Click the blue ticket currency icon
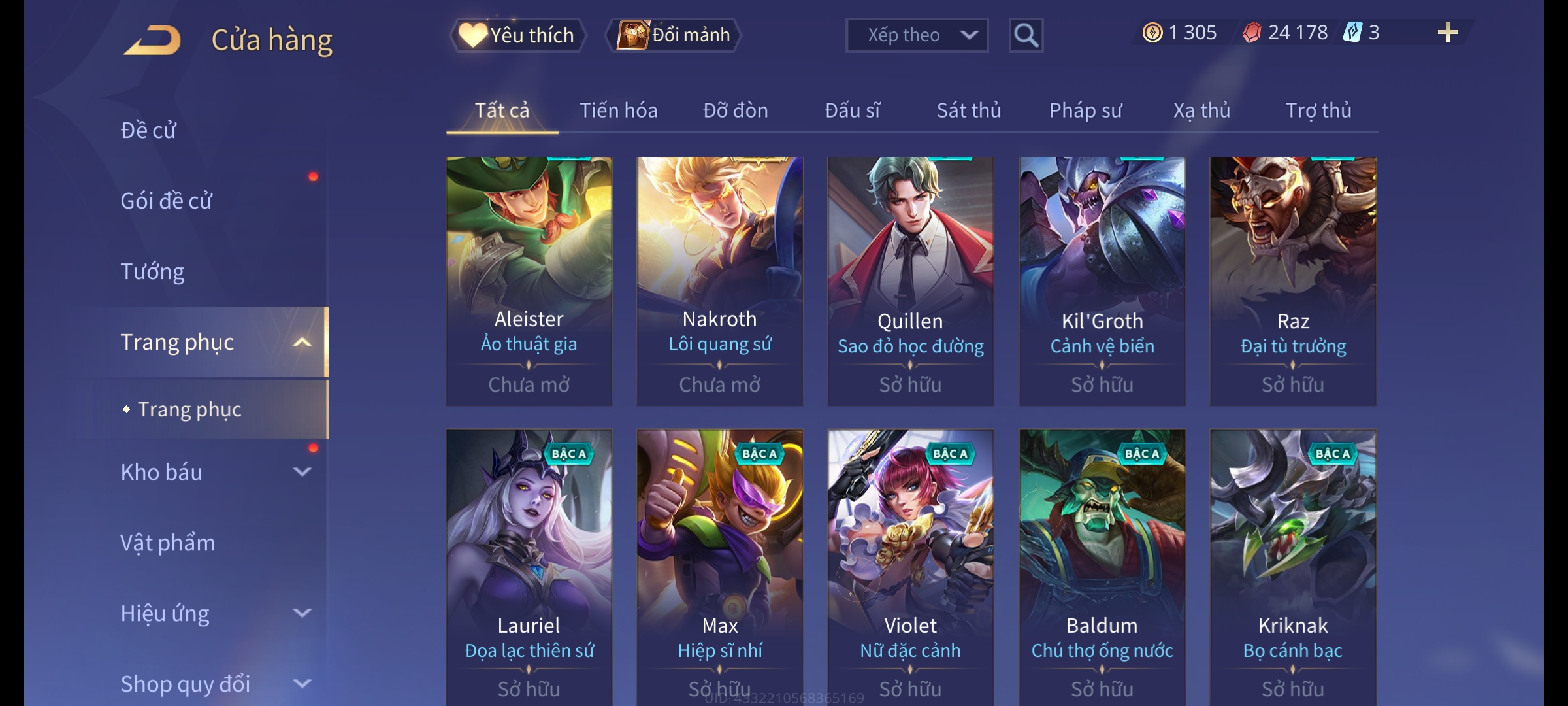Screen dimensions: 1568x706 [x=1352, y=33]
